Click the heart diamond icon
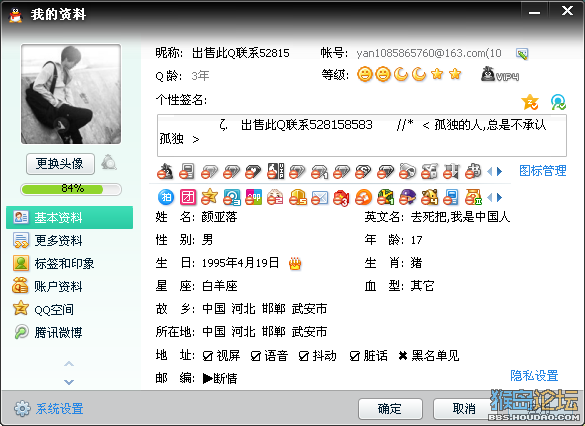This screenshot has width=585, height=426. (253, 171)
